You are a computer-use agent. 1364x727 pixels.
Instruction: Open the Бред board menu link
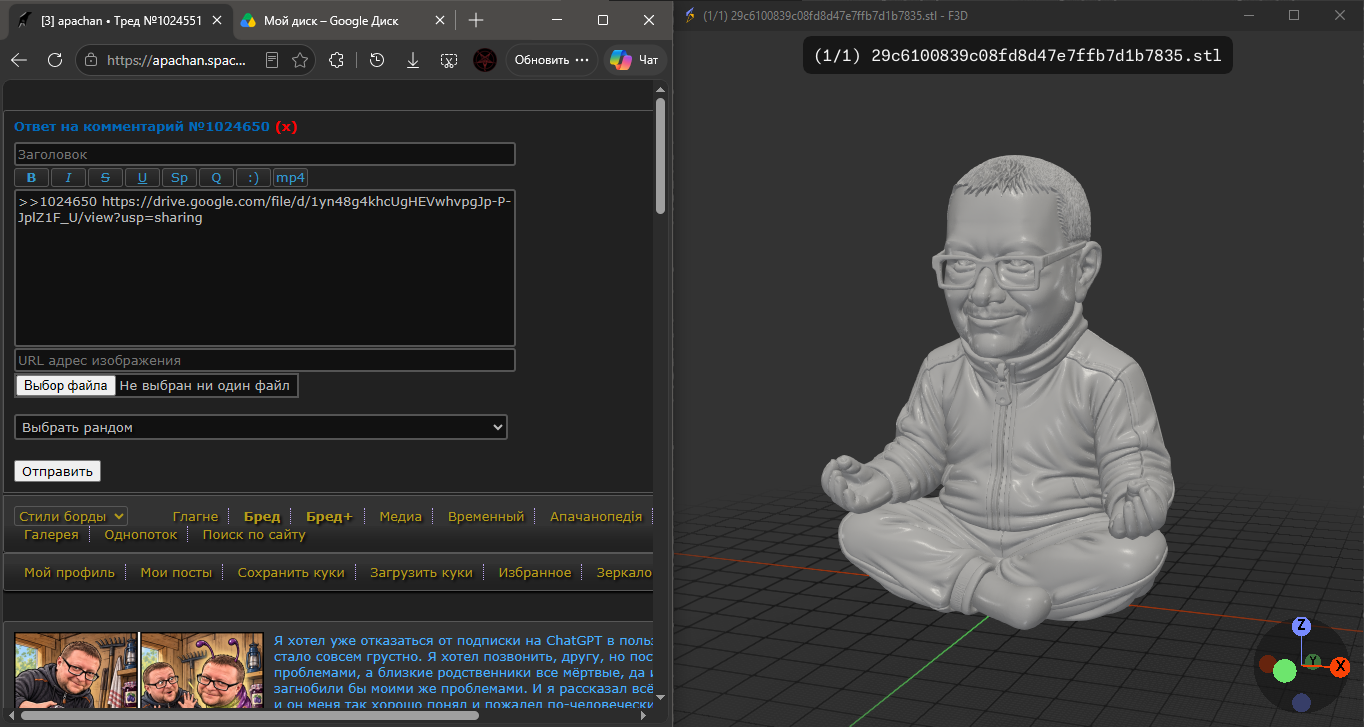(x=262, y=516)
